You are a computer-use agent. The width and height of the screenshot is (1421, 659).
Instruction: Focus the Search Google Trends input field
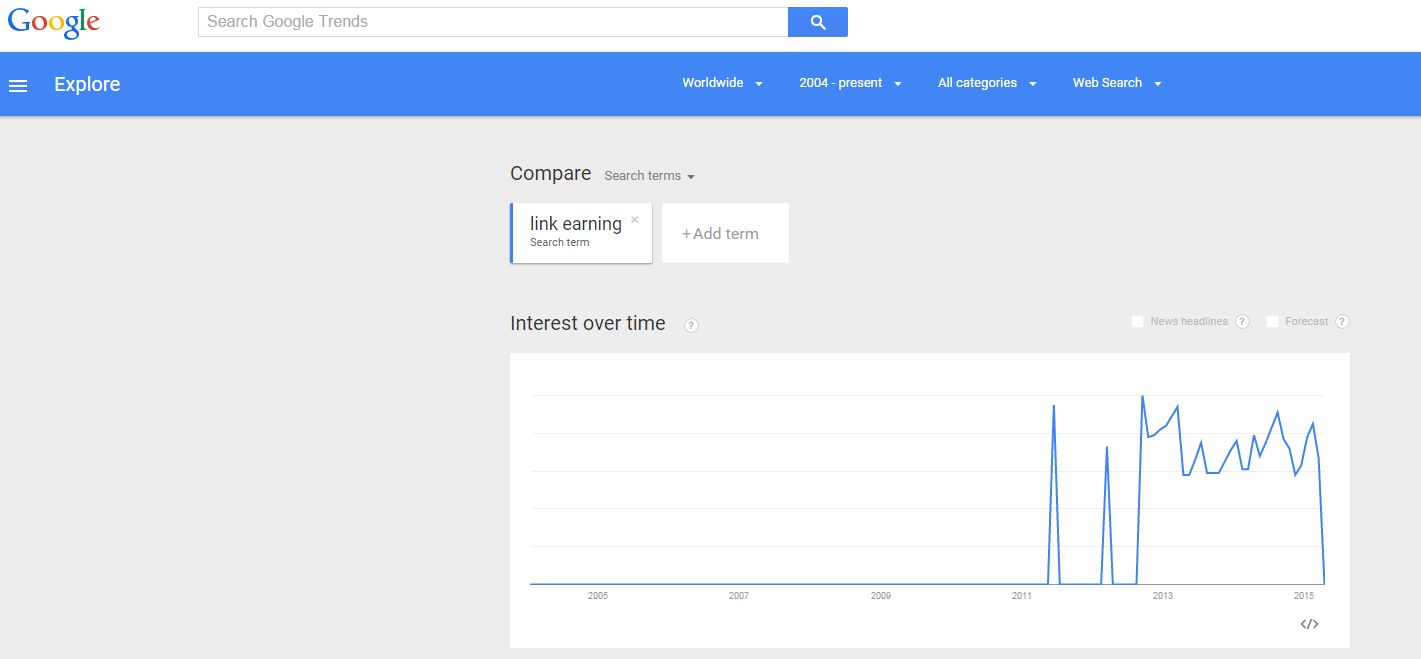(492, 22)
